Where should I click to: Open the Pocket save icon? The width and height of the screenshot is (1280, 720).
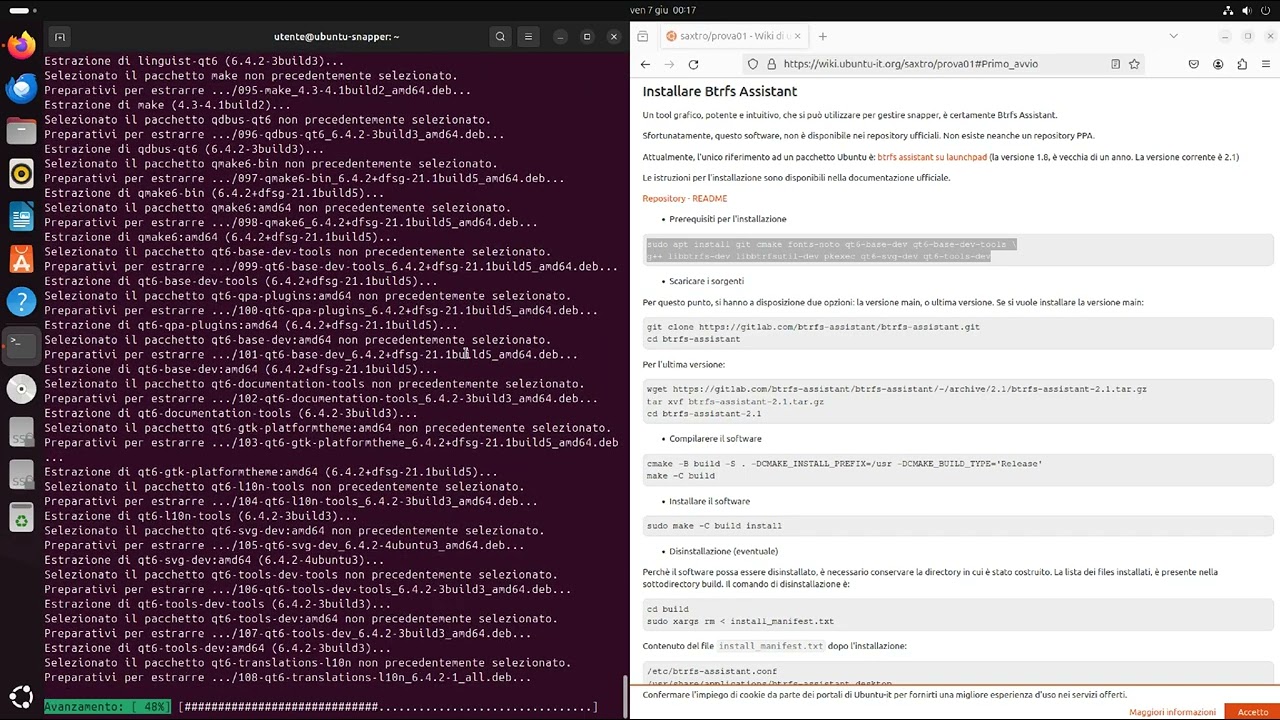(x=1194, y=64)
